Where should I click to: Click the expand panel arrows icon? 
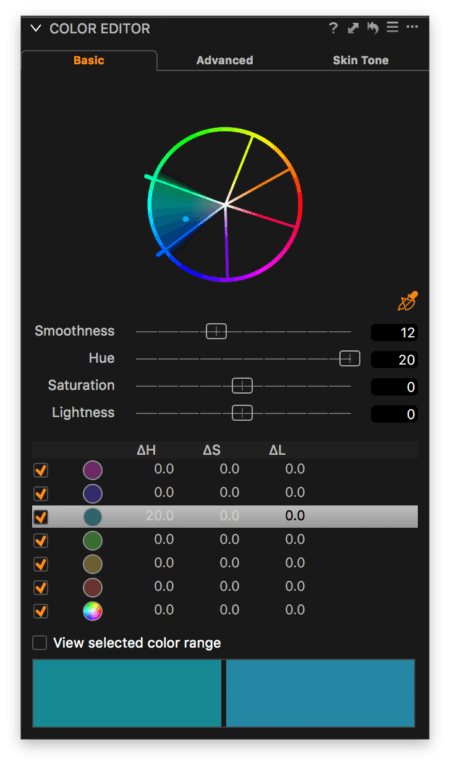353,28
